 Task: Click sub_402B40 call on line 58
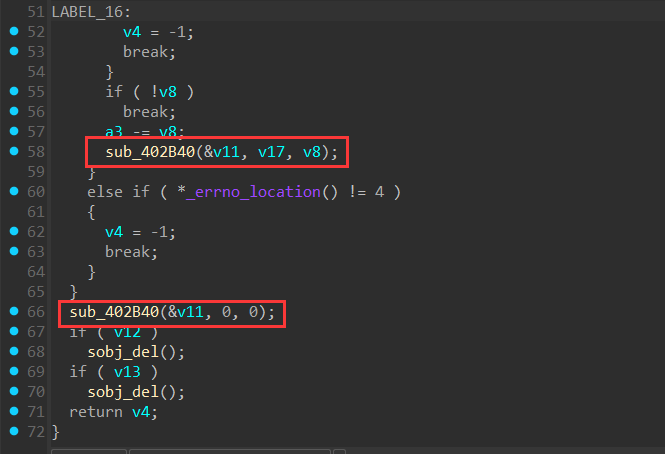pos(150,152)
